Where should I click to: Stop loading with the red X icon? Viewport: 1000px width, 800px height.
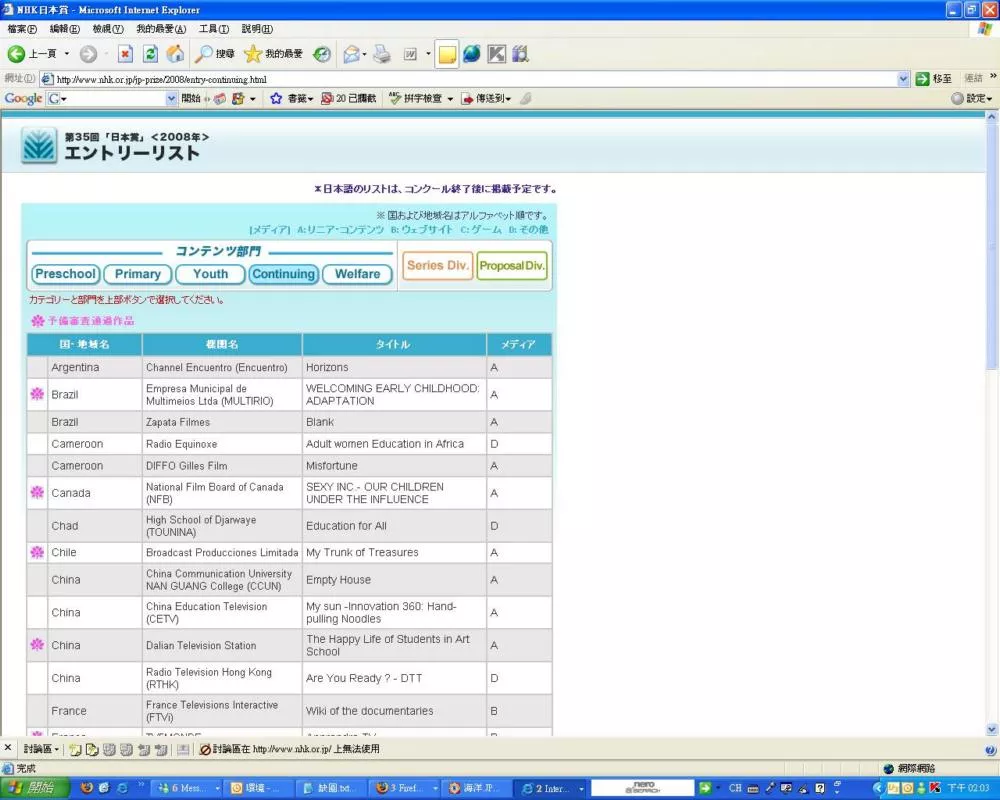[125, 54]
